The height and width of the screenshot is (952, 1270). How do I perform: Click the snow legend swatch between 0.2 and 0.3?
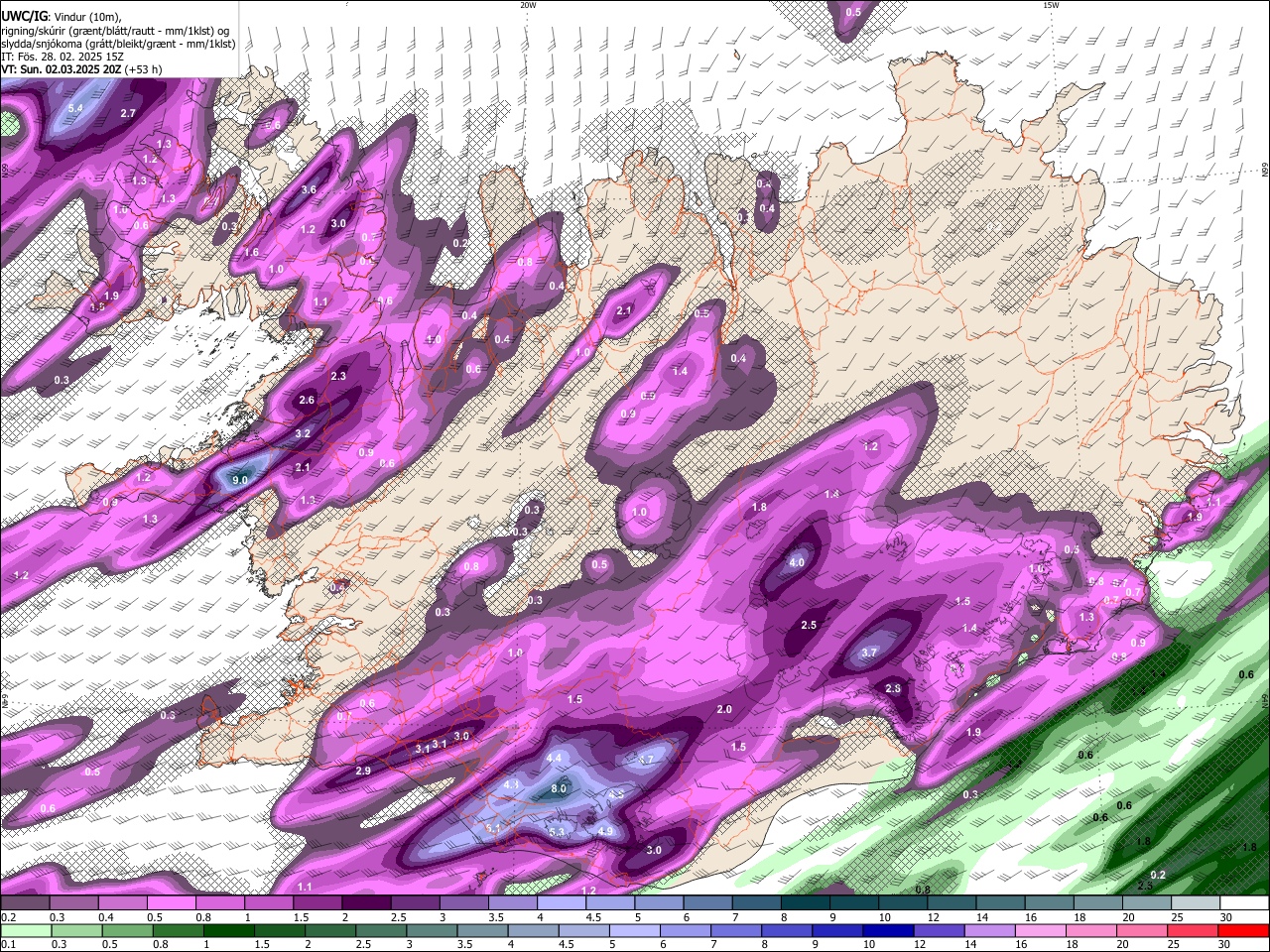[25, 903]
